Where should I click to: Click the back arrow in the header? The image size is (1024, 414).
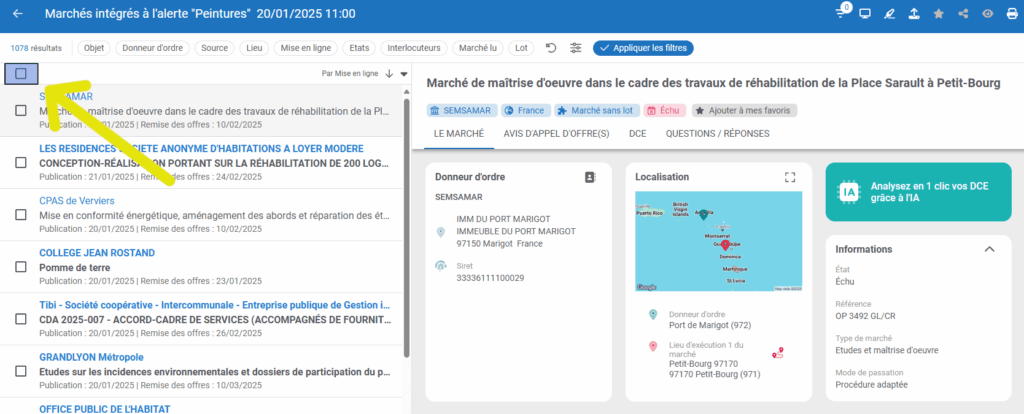point(18,14)
